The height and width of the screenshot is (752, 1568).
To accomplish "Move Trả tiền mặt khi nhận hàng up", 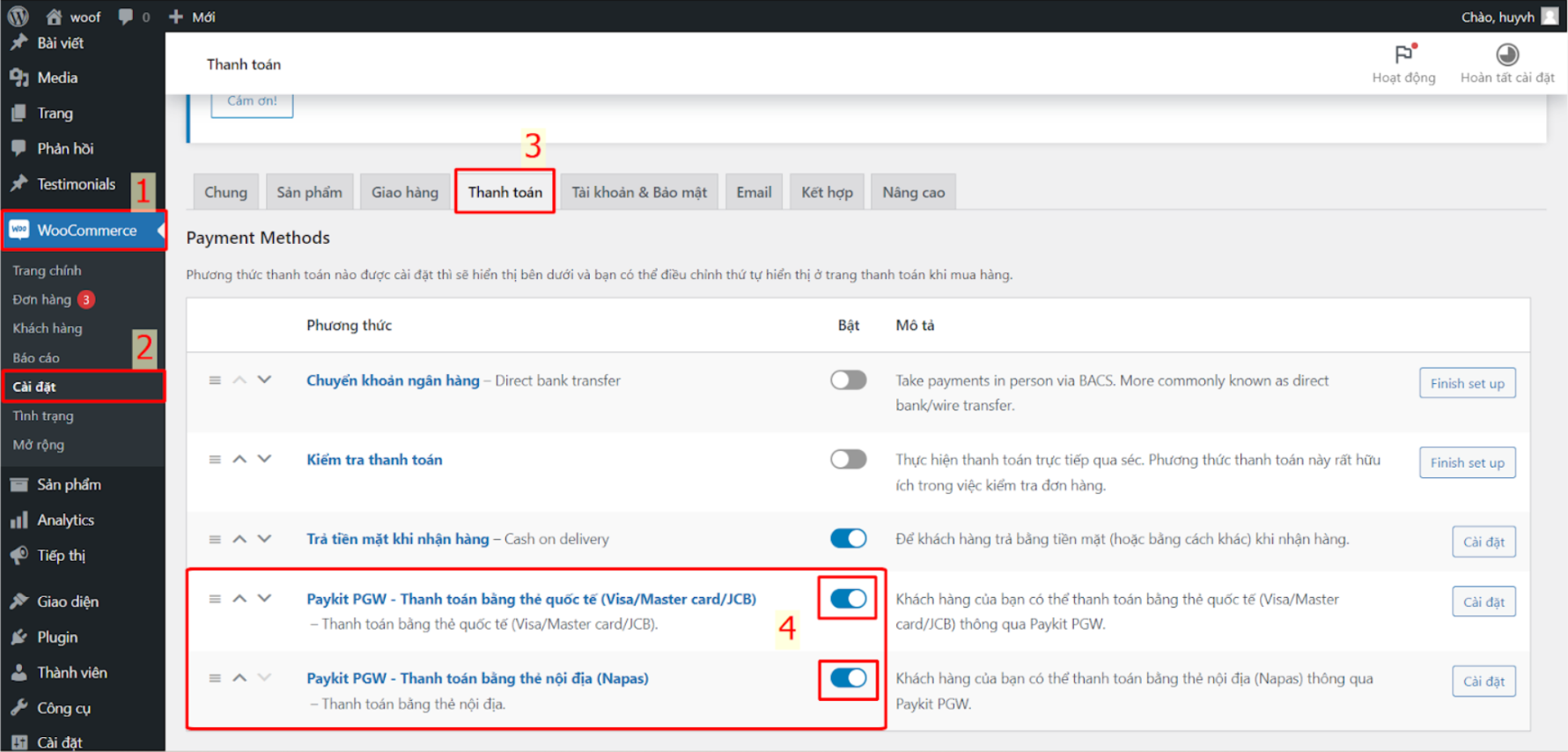I will tap(239, 538).
